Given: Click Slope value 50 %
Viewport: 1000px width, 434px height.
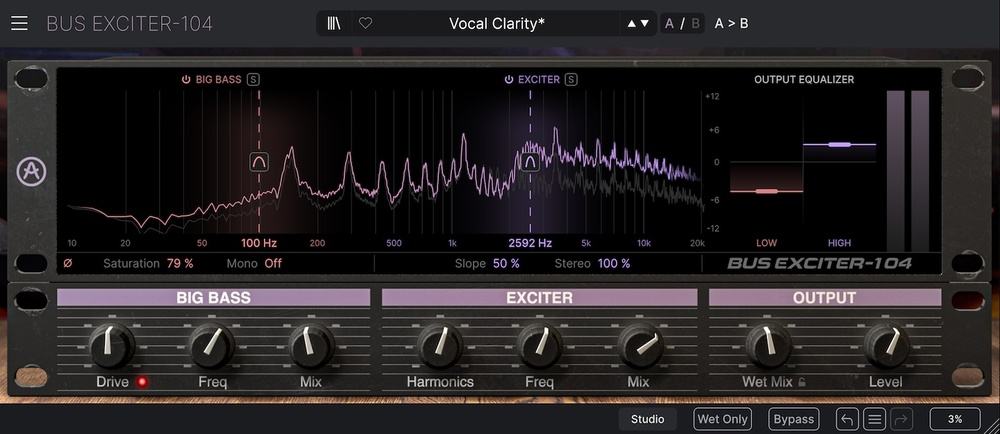Looking at the screenshot, I should pyautogui.click(x=506, y=263).
